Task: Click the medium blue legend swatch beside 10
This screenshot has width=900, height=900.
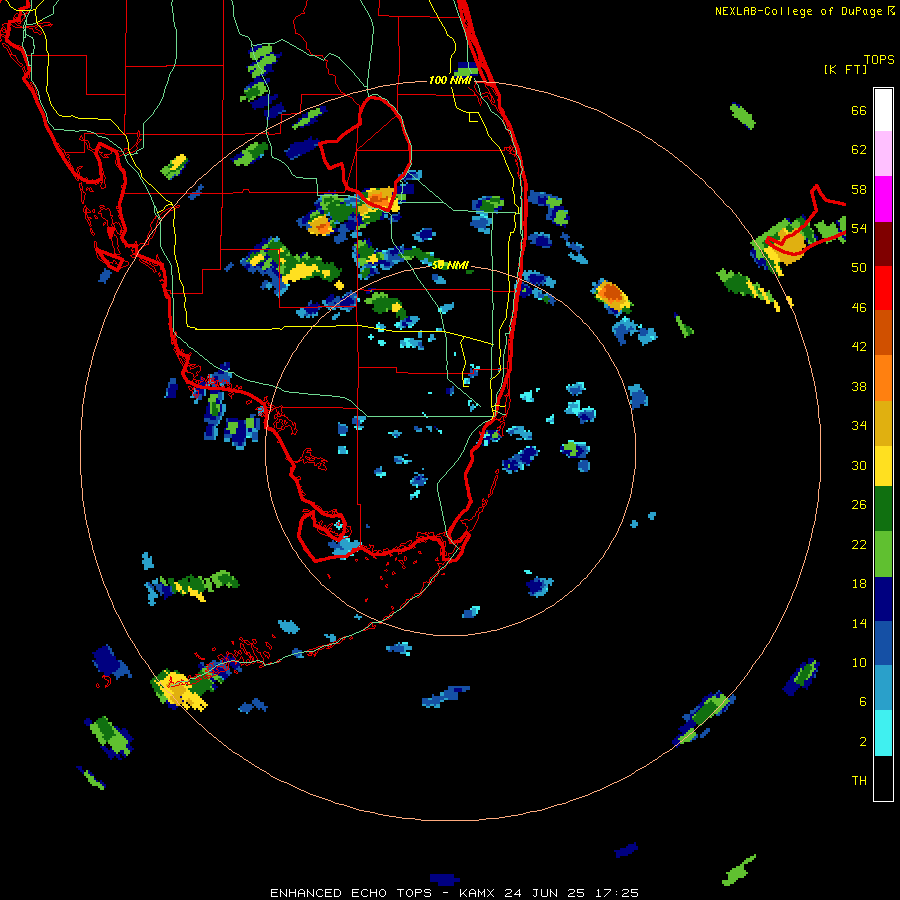Action: coord(883,643)
